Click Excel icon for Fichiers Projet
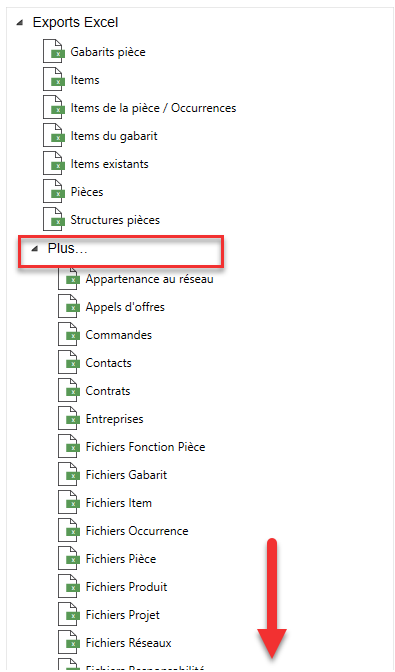395x672 pixels. click(69, 615)
